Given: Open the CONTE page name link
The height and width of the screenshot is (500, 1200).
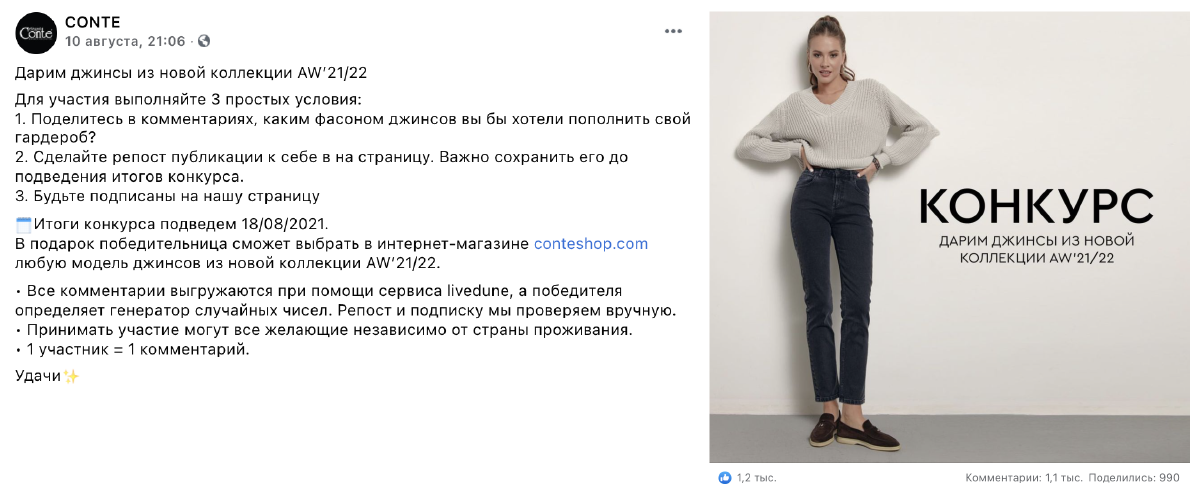Looking at the screenshot, I should pyautogui.click(x=93, y=22).
